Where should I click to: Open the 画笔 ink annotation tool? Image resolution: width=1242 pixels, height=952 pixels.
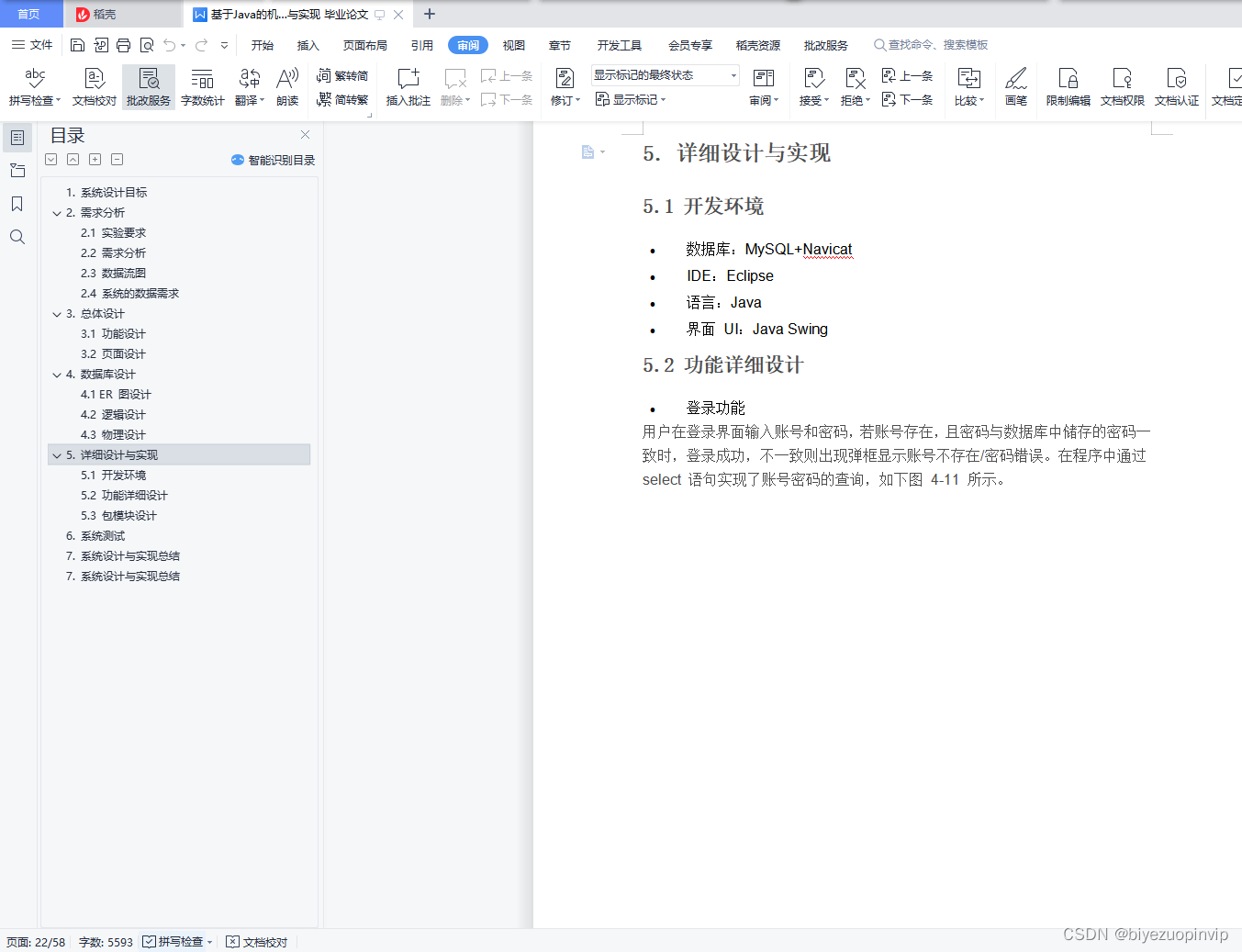(x=1015, y=87)
